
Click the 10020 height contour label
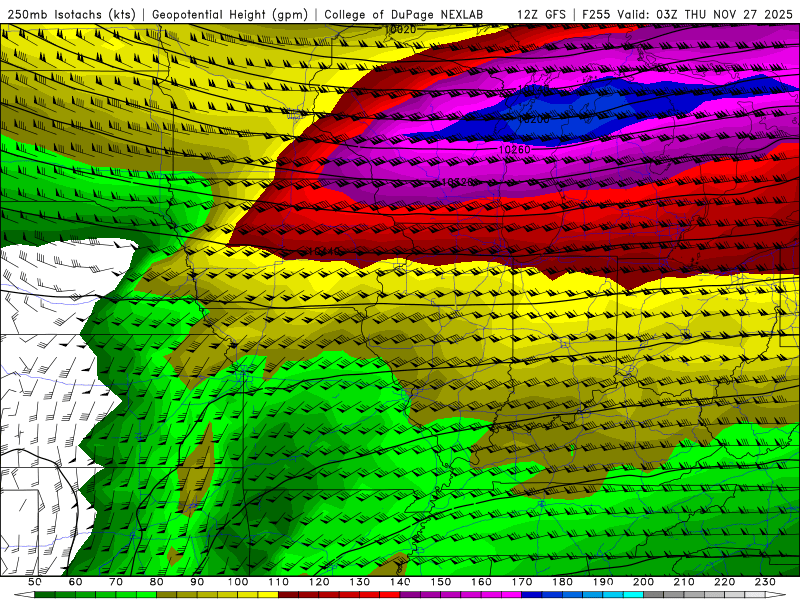[400, 30]
